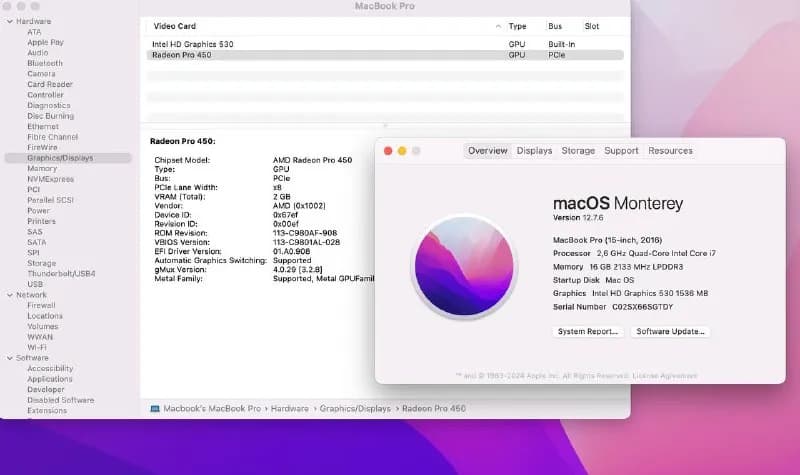This screenshot has width=800, height=475.
Task: Select Ethernet in the sidebar
Action: (43, 127)
